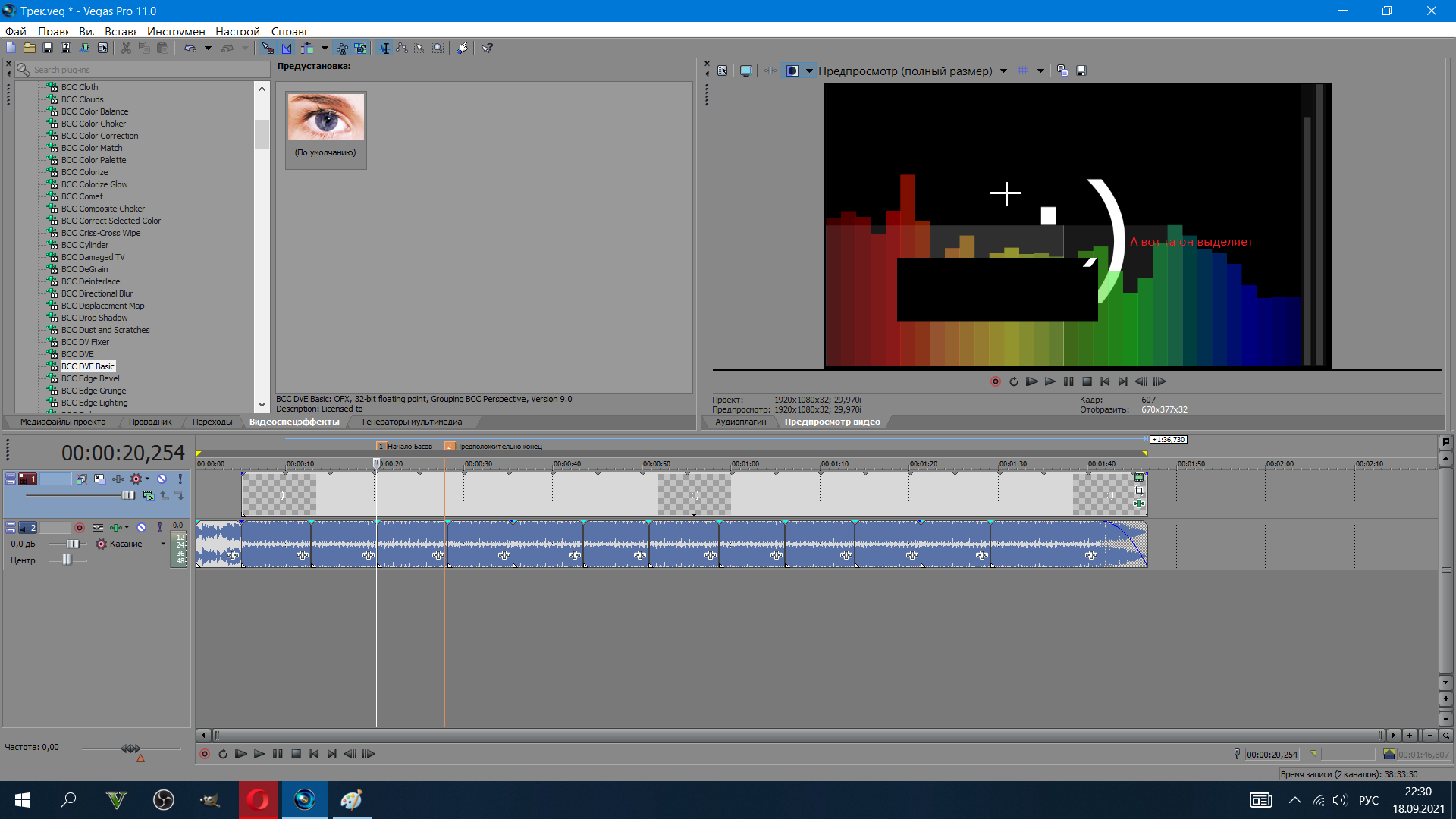Select BCC Displacement Map in the plug-in list
This screenshot has height=819, width=1456.
click(x=102, y=306)
